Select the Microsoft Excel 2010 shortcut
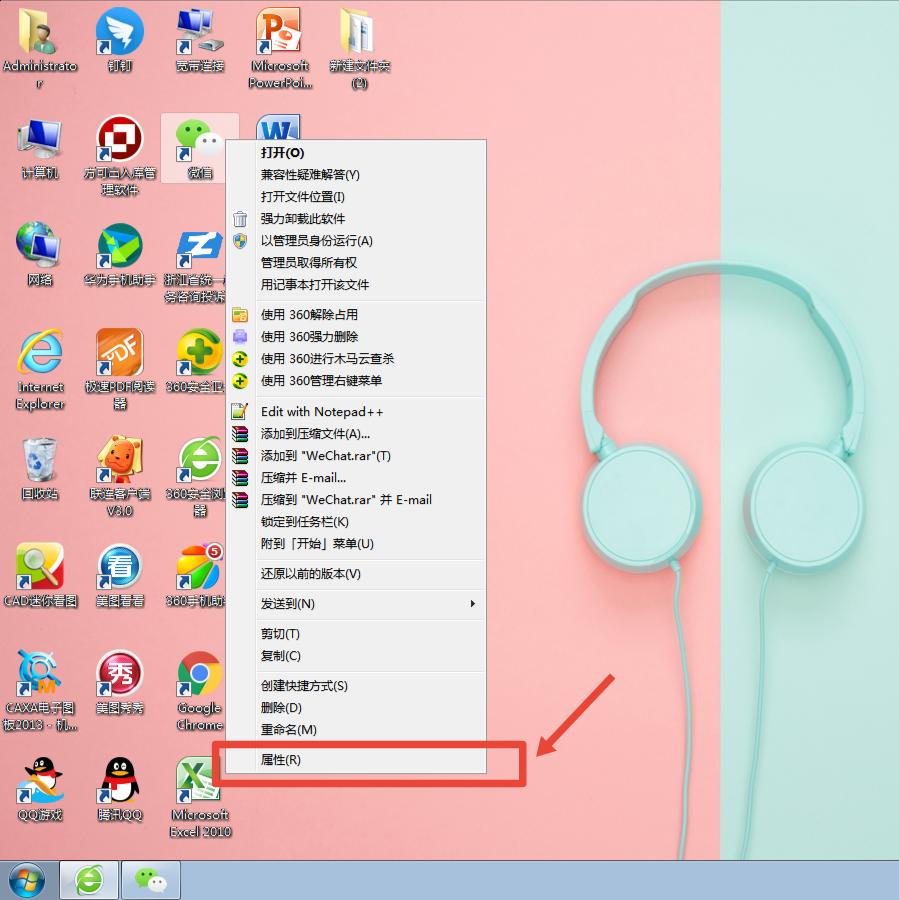 click(x=199, y=798)
